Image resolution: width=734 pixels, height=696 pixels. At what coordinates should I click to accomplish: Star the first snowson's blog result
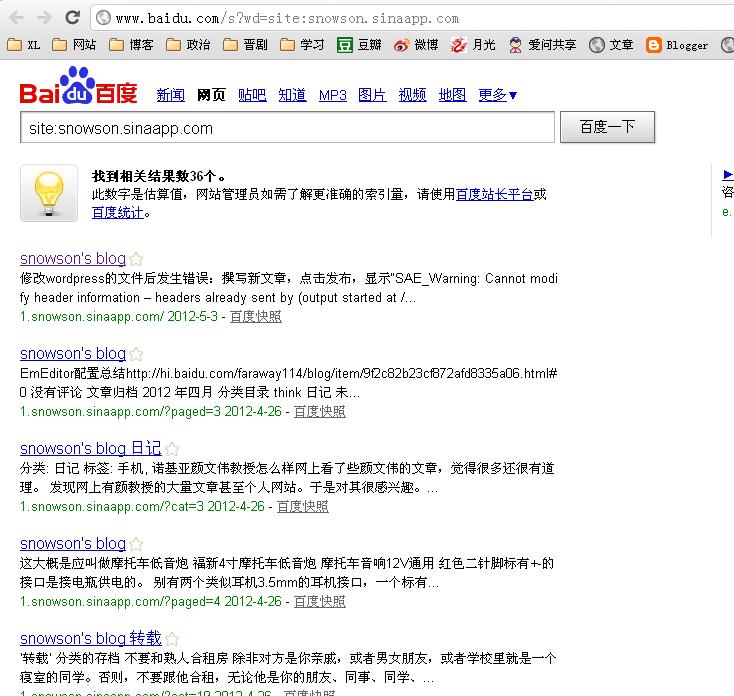pos(136,259)
